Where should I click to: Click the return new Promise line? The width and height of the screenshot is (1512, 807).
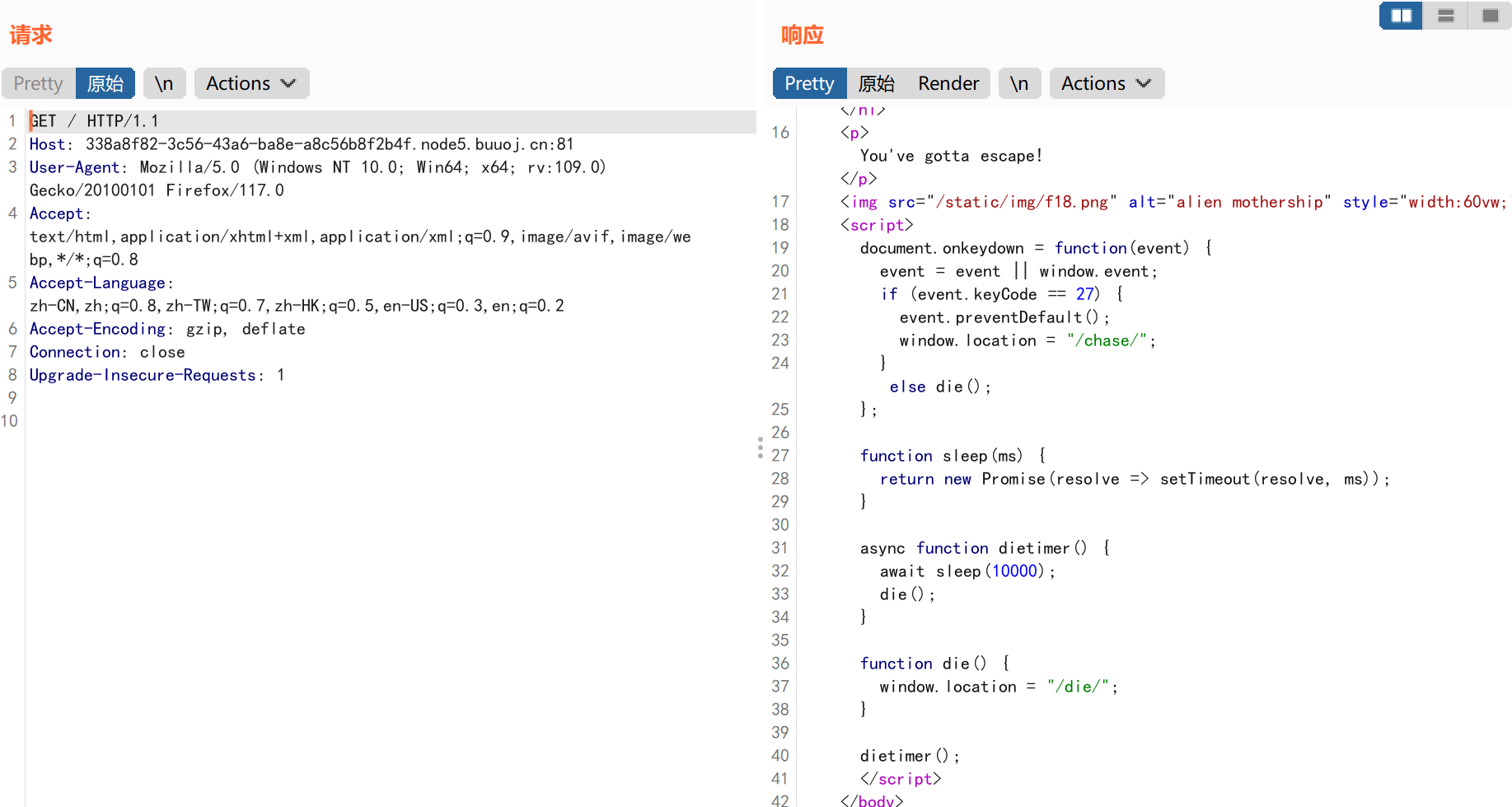[x=1135, y=479]
